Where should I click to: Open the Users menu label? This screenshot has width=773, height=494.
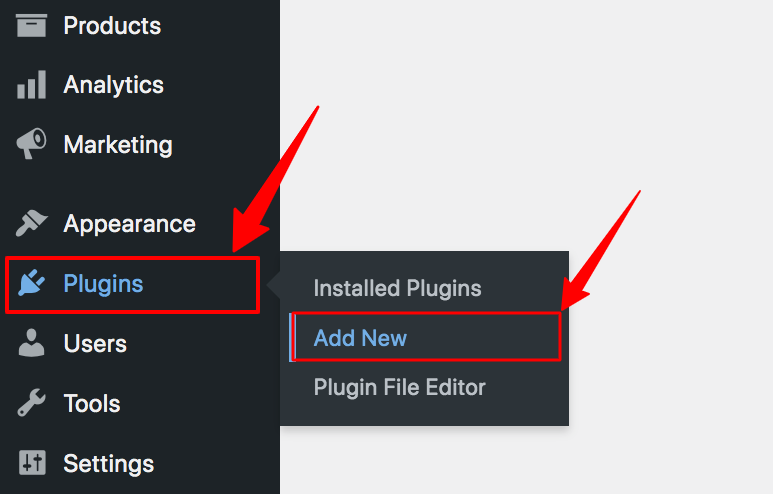click(95, 344)
